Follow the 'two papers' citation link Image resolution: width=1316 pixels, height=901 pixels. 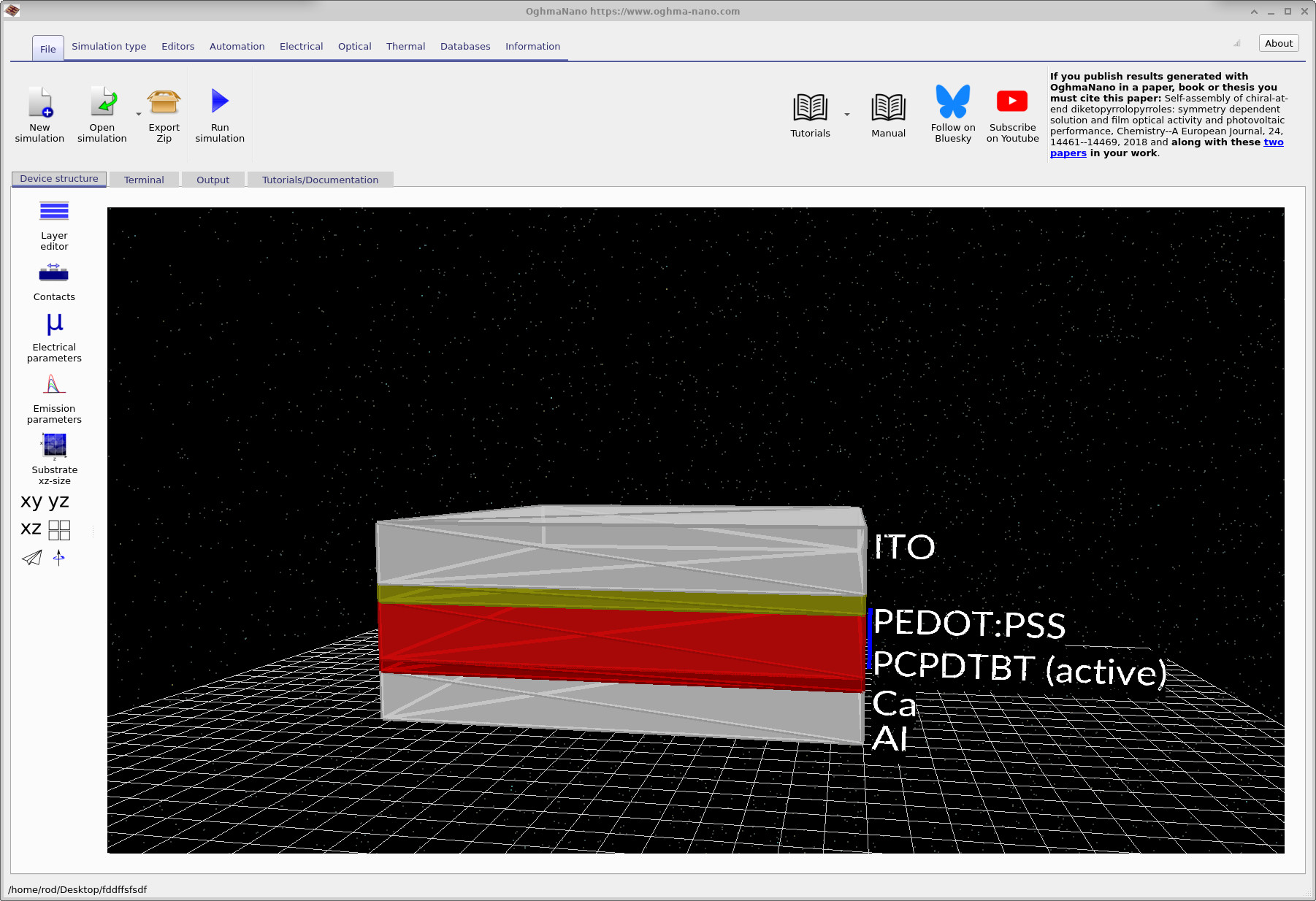click(1273, 142)
